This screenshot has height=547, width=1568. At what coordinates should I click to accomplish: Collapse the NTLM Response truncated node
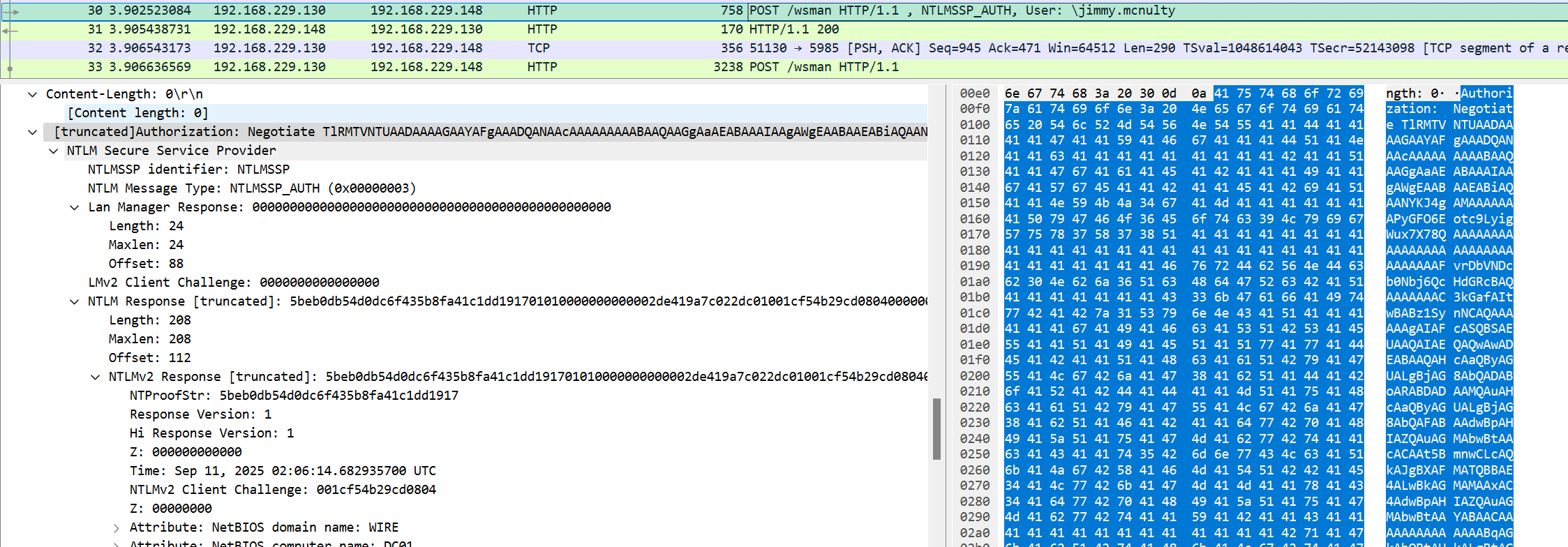(x=75, y=301)
